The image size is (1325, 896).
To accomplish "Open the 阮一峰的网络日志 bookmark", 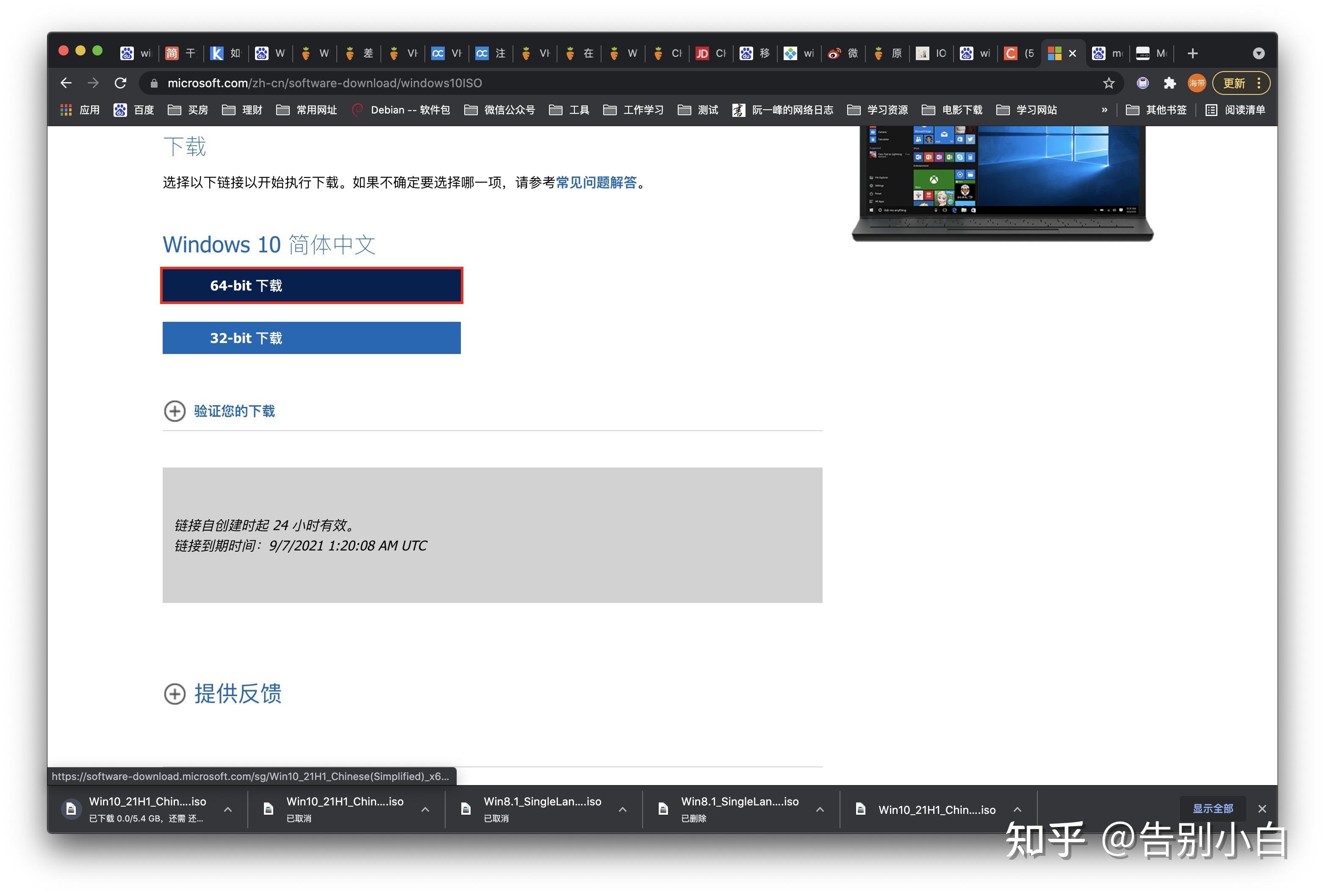I will click(x=783, y=110).
